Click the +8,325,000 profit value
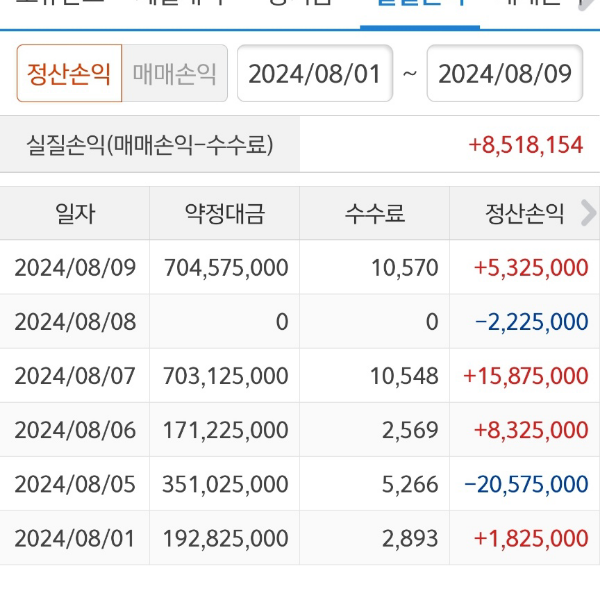Screen dimensions: 600x600 (x=530, y=430)
